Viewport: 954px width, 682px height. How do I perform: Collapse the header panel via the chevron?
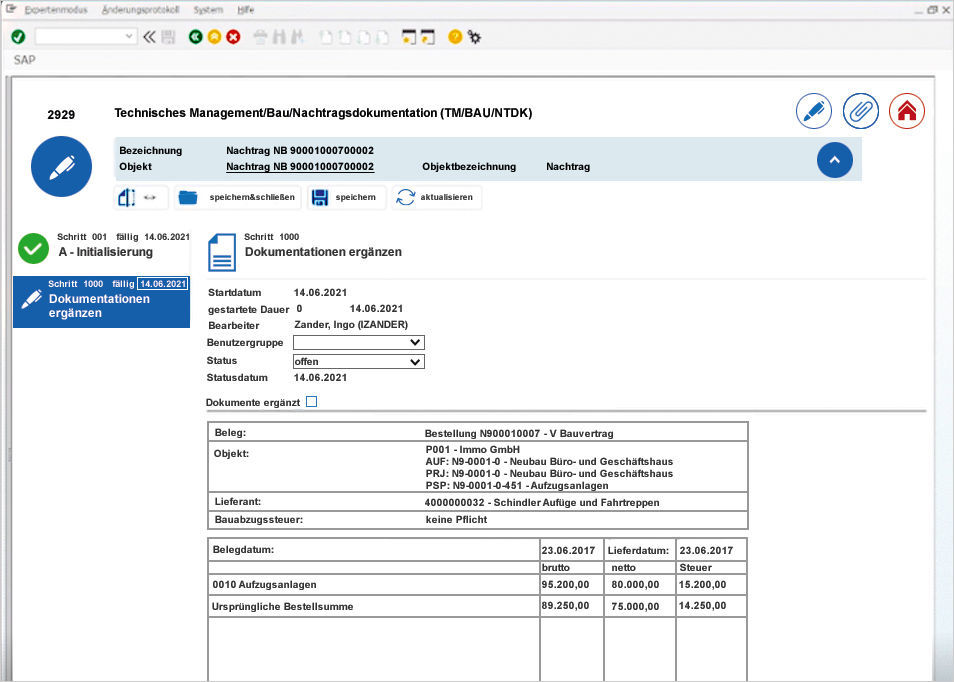834,159
